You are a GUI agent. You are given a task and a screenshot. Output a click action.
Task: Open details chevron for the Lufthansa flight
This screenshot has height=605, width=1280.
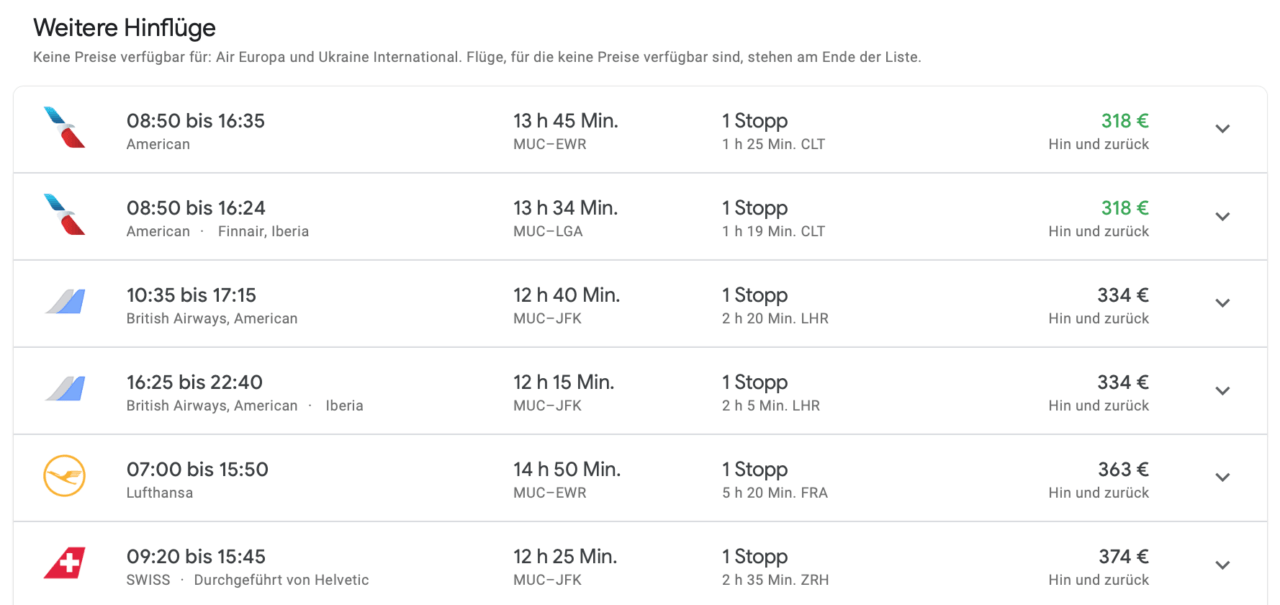point(1222,477)
